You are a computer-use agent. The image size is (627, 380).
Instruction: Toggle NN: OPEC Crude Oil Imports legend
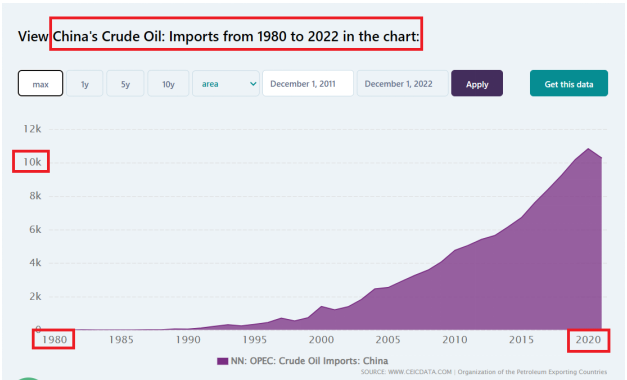tap(309, 361)
